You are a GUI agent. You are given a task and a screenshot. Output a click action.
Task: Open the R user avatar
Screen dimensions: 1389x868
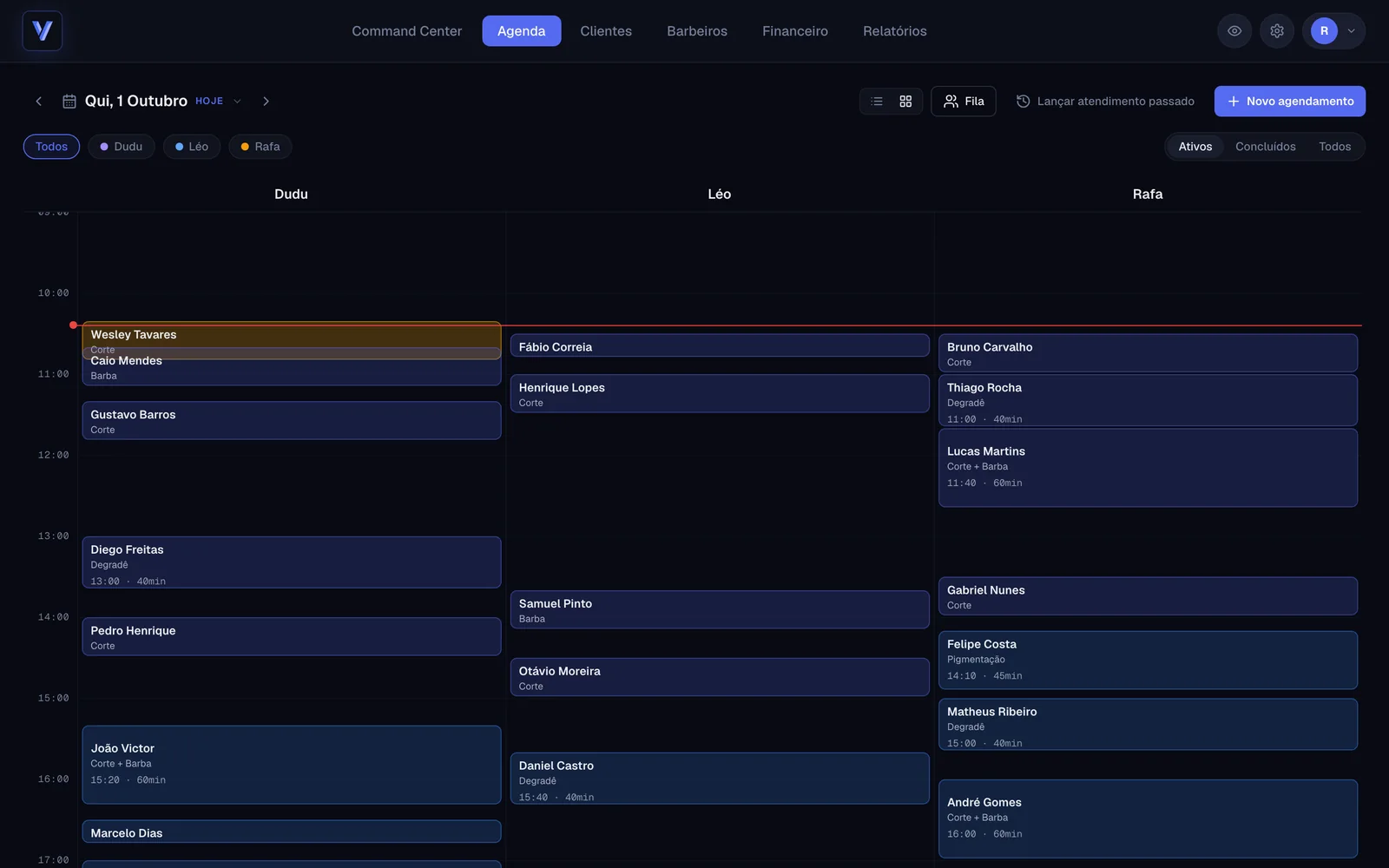[1324, 31]
